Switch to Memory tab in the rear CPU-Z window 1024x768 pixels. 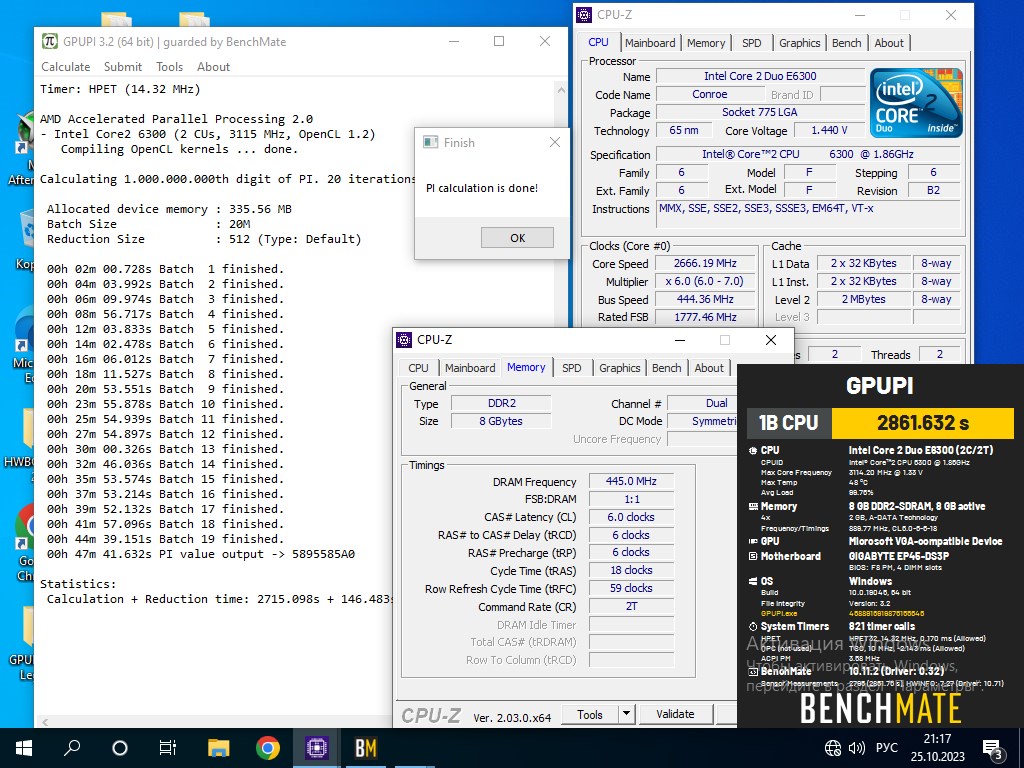coord(706,43)
